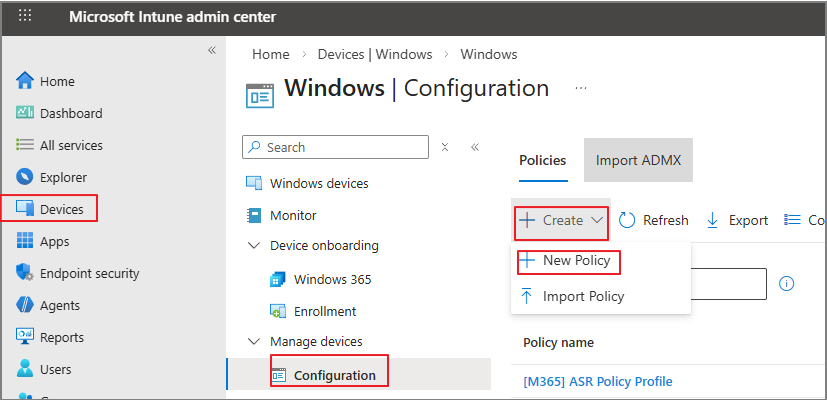Click the Reports monitor icon
827x400 pixels.
pyautogui.click(x=25, y=337)
